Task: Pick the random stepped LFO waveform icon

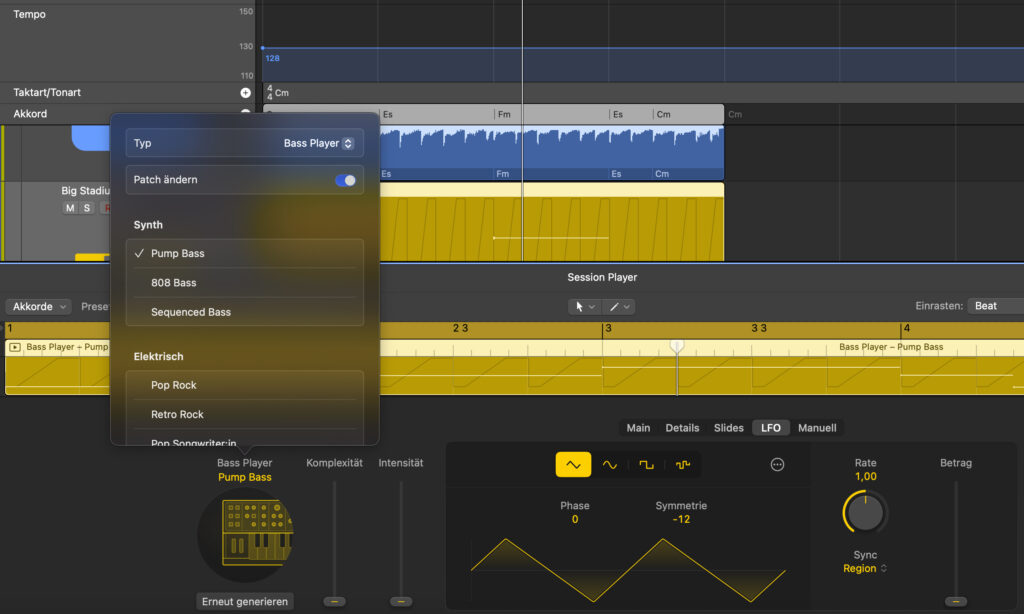Action: pos(683,465)
